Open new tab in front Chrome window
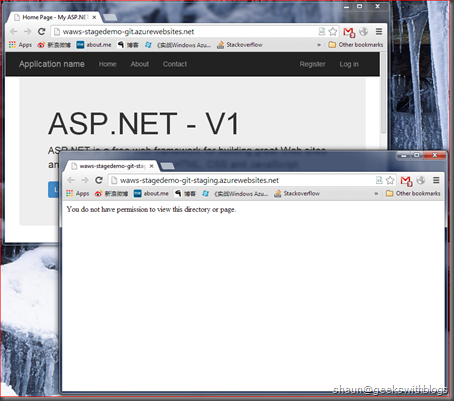454x401 pixels. [167, 166]
